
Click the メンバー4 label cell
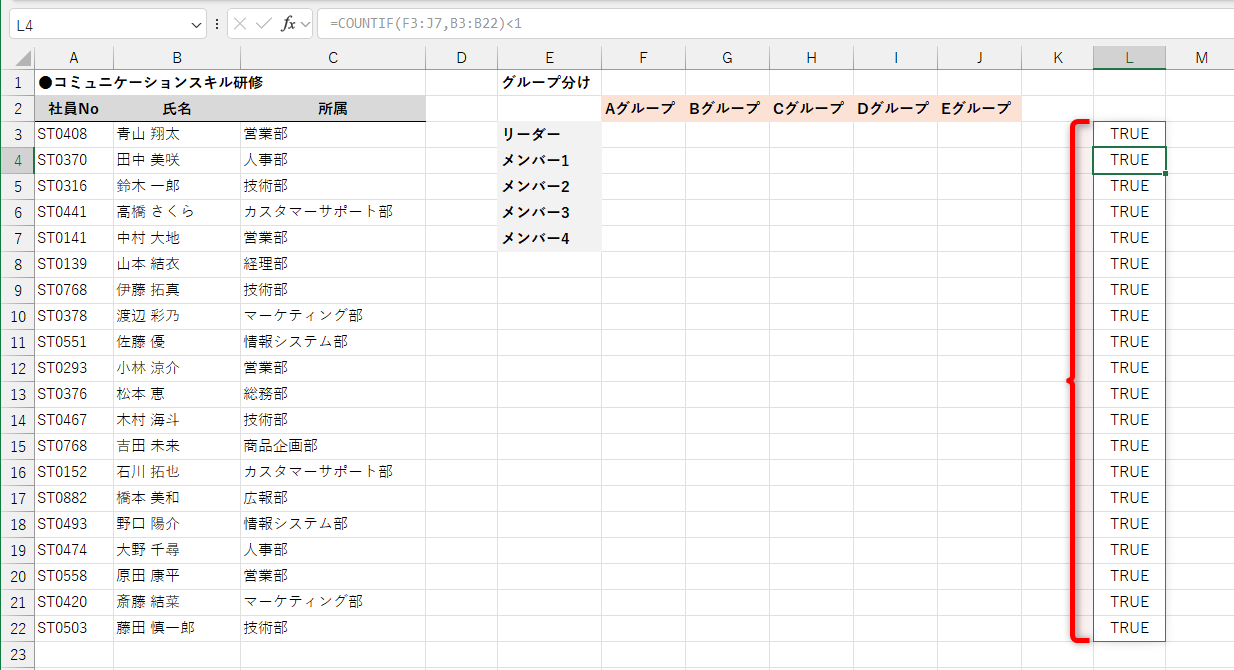point(549,238)
